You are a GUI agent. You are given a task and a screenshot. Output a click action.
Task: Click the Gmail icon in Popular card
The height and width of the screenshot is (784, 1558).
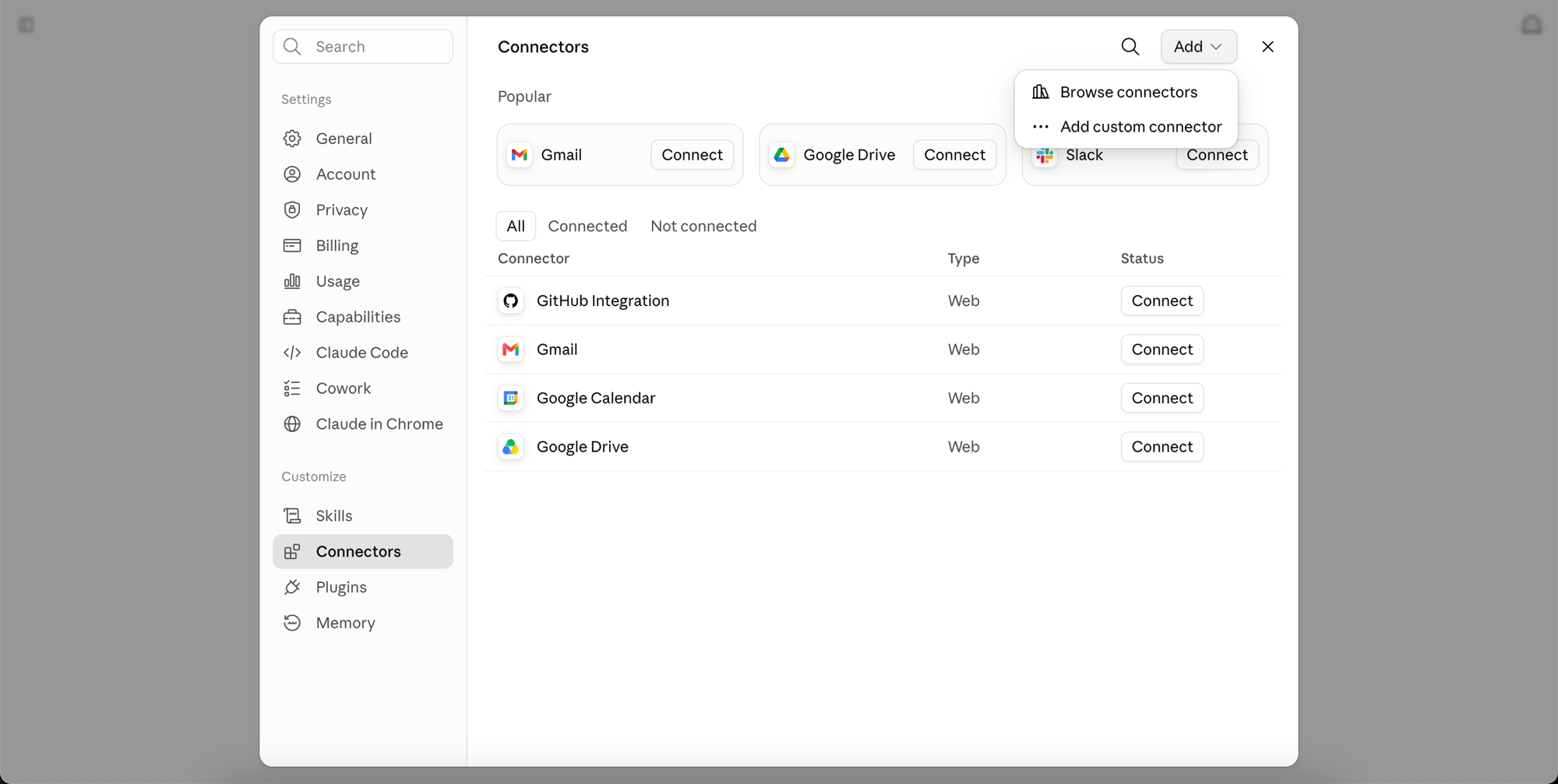520,155
